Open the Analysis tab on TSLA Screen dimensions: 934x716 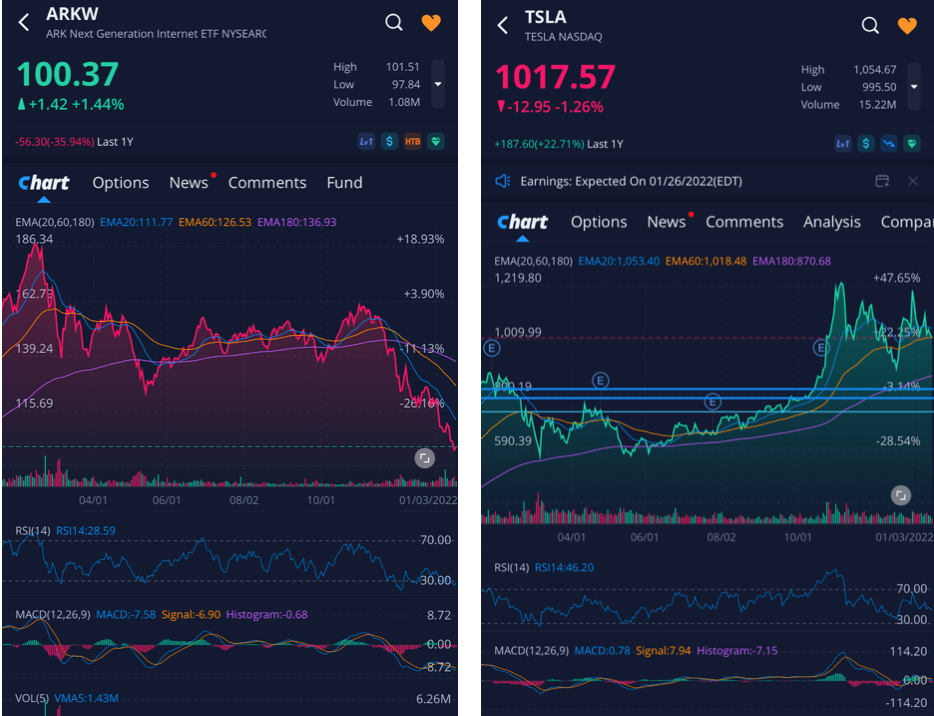coord(832,222)
